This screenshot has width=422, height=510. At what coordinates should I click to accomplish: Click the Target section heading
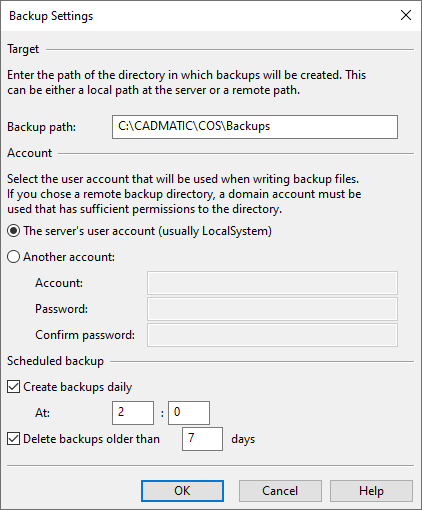pos(23,49)
